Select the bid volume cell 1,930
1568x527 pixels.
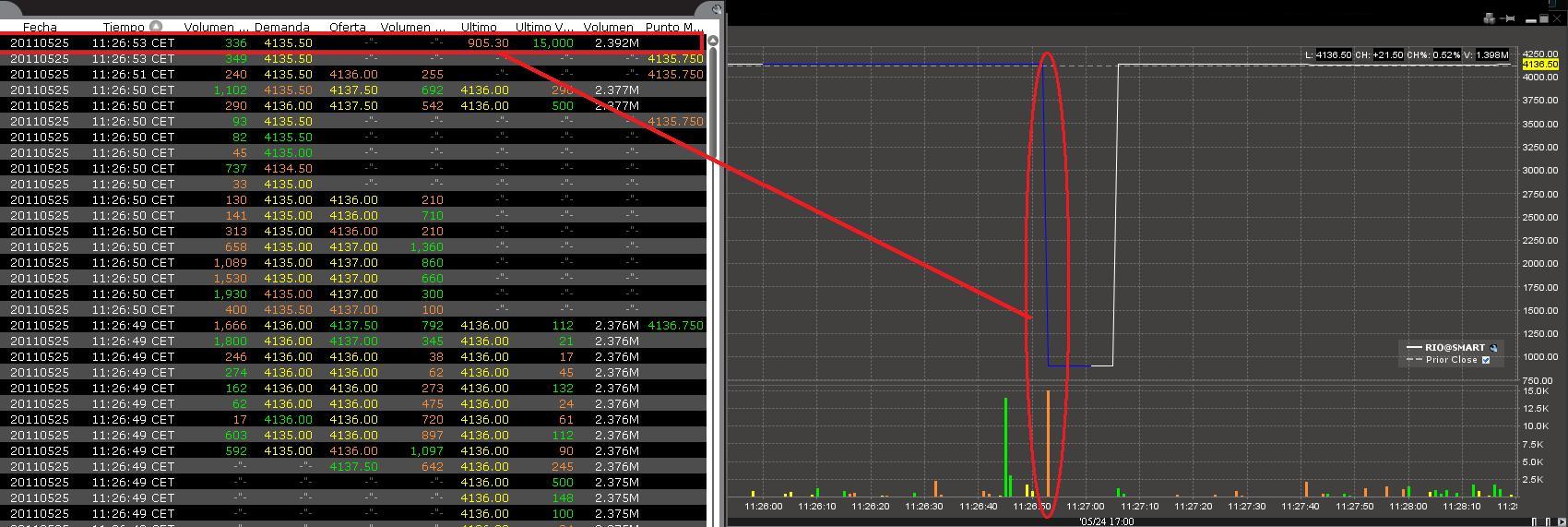tap(230, 293)
